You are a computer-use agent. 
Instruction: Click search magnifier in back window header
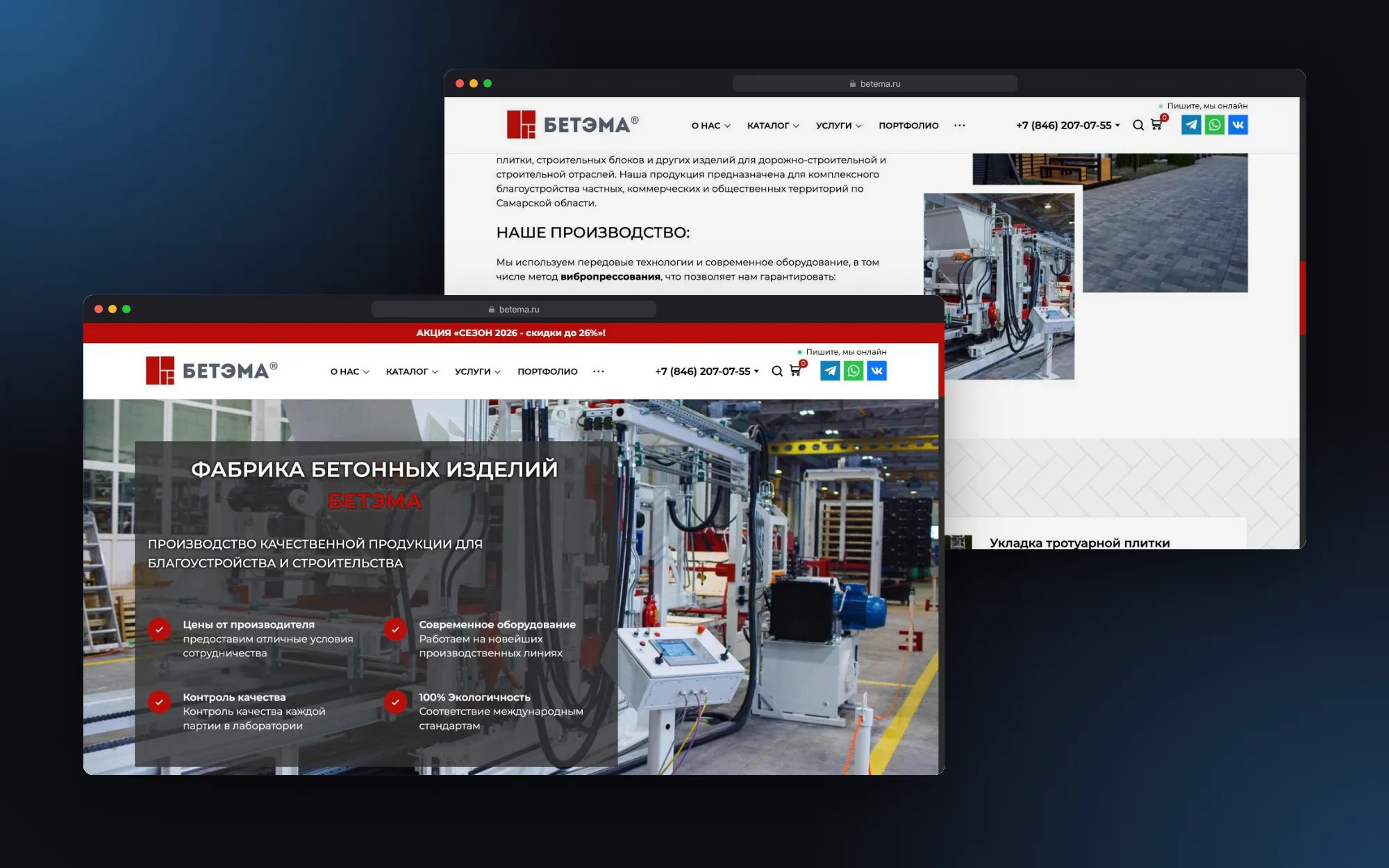[x=1138, y=126]
